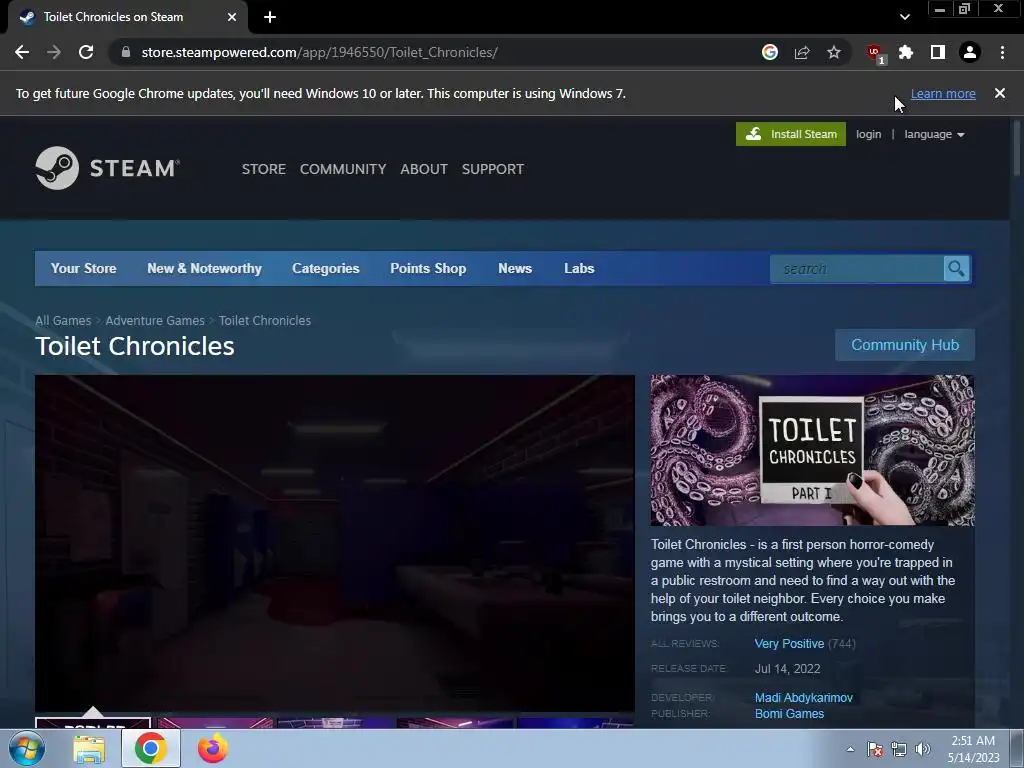Click the address bar URL
This screenshot has height=768, width=1024.
pyautogui.click(x=319, y=52)
